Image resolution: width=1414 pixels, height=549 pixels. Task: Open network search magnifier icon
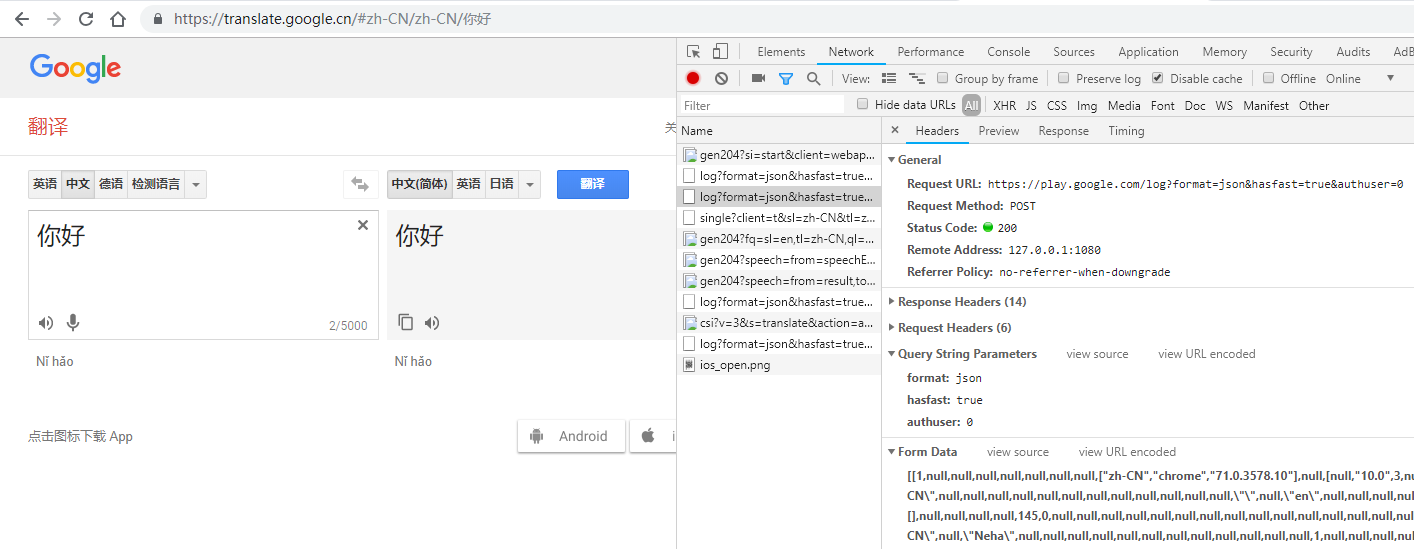pos(813,78)
